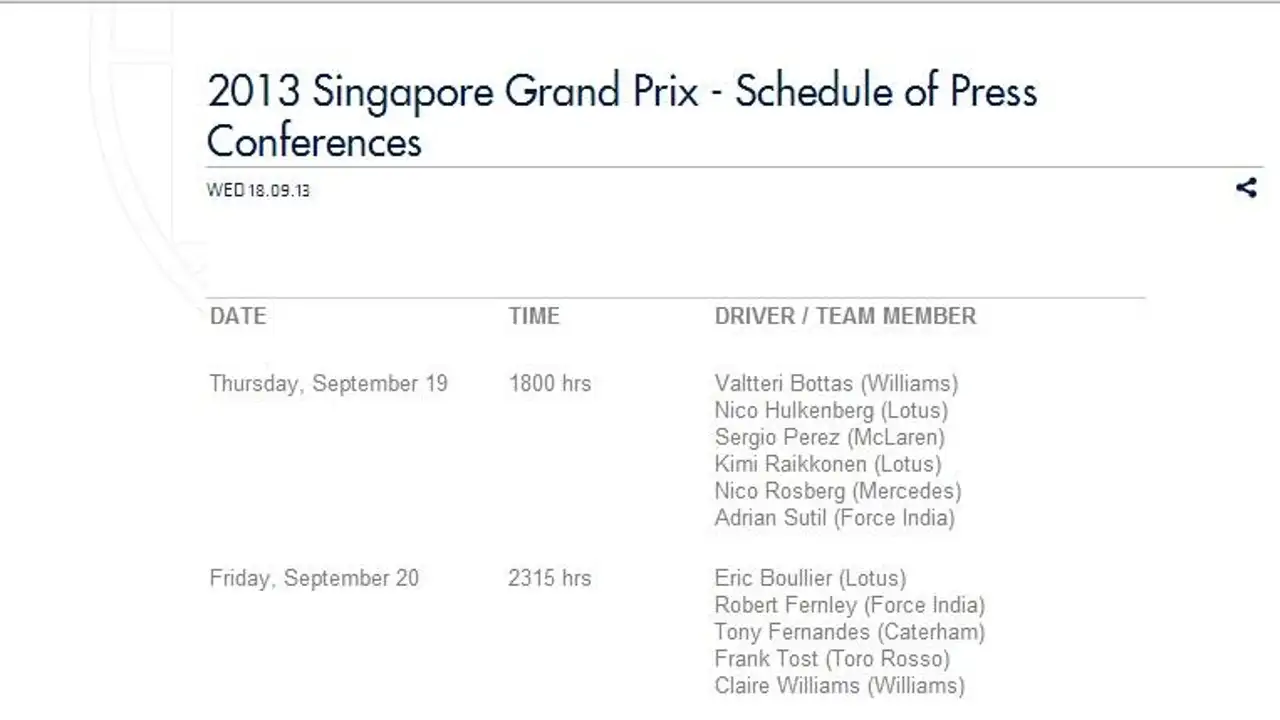1280x720 pixels.
Task: Click the 2315 hrs time entry
Action: click(x=550, y=579)
